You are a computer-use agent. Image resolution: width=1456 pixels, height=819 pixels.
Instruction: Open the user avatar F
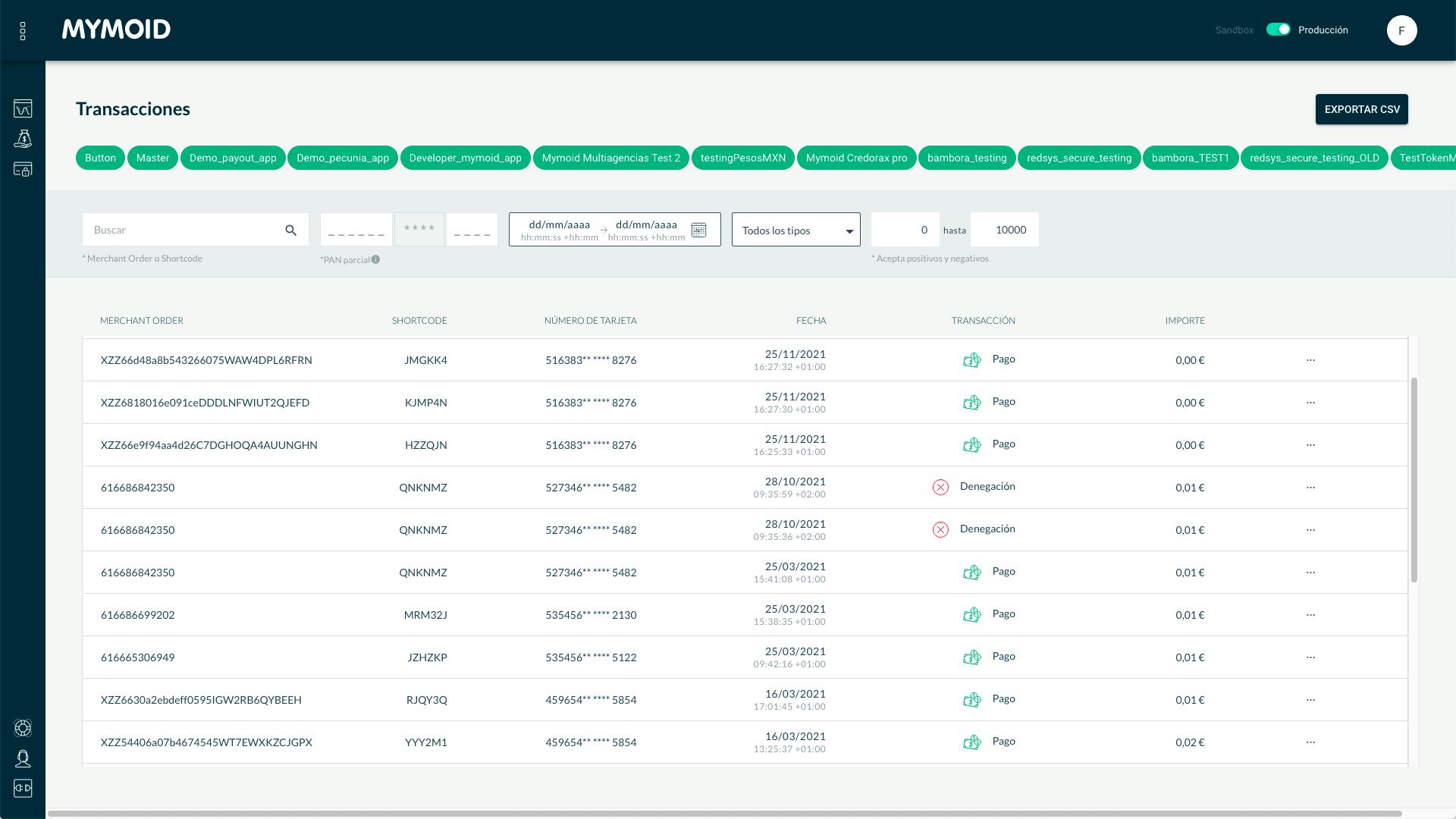point(1401,30)
